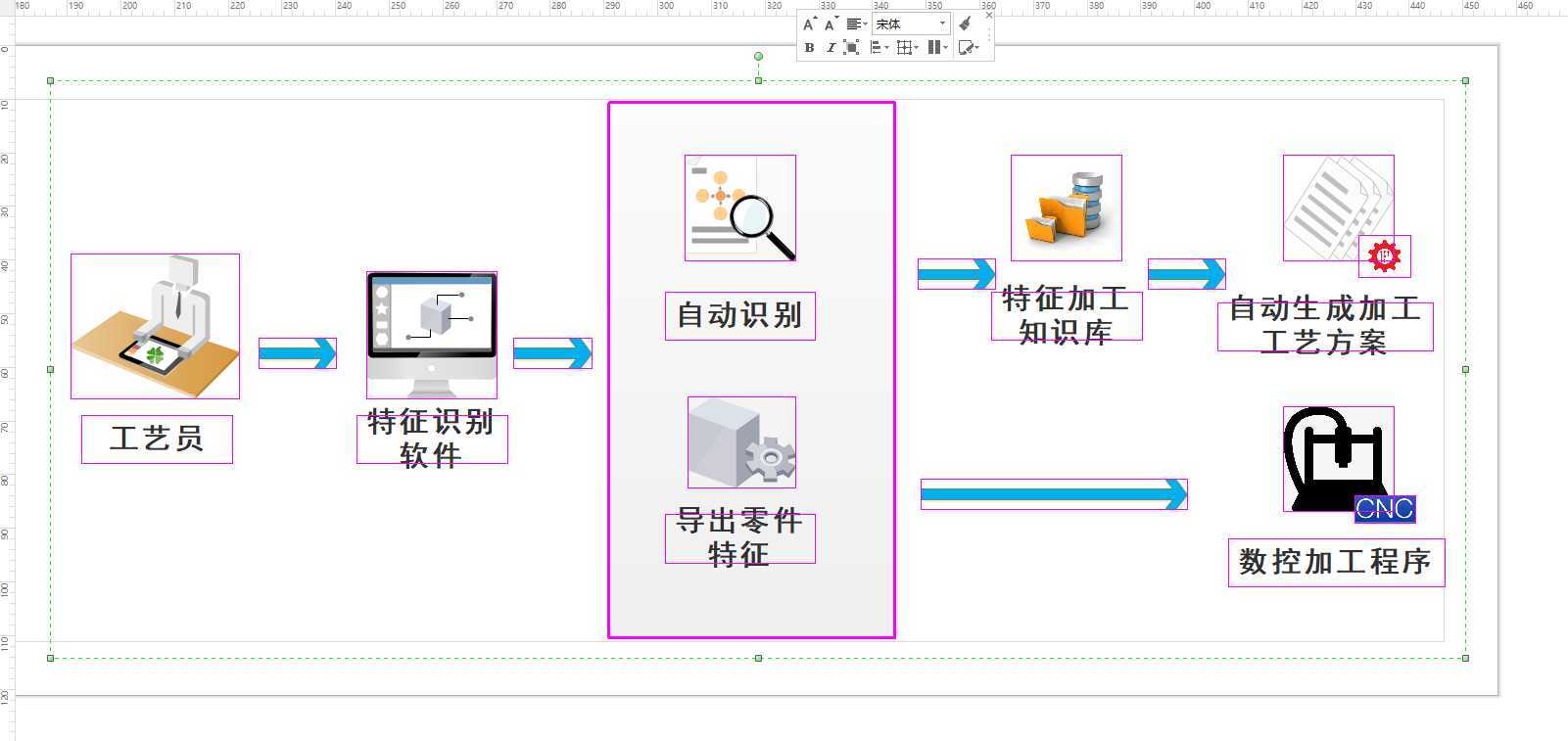Select arrow pointing to knowledge base icon
Image resolution: width=1568 pixels, height=741 pixels.
coord(957,274)
